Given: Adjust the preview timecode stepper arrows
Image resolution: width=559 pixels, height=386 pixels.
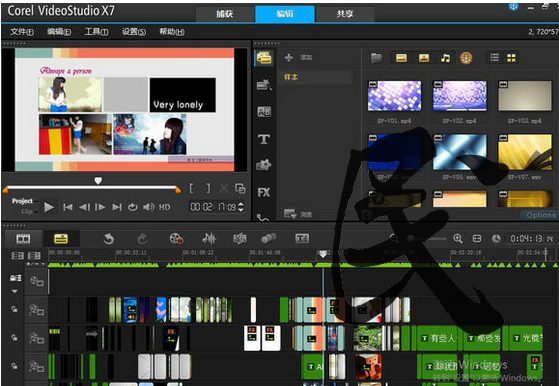Looking at the screenshot, I should coord(241,207).
